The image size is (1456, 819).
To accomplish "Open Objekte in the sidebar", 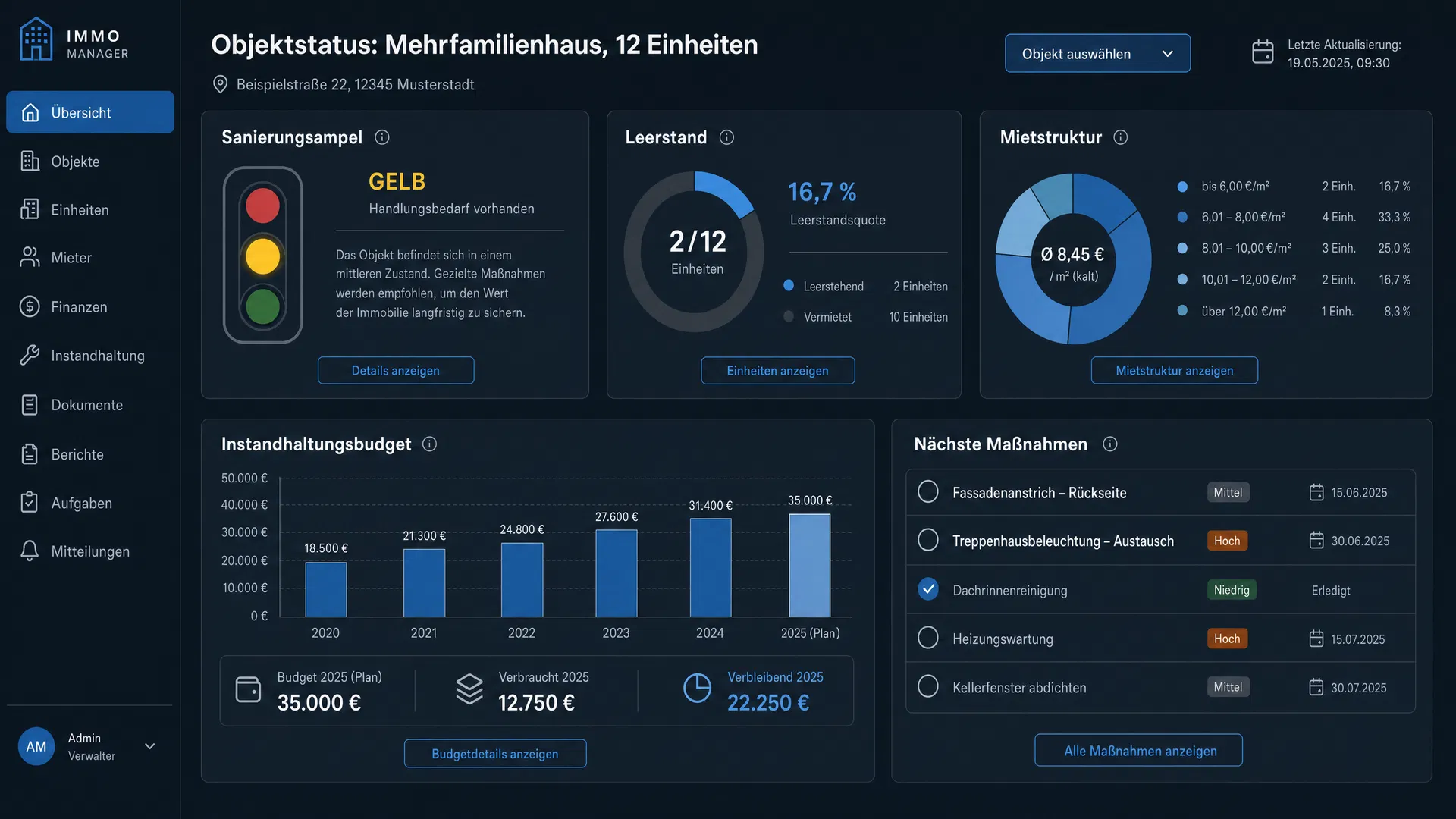I will point(90,162).
